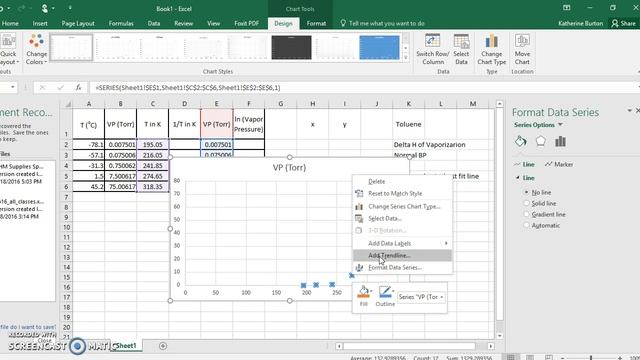The image size is (640, 360).
Task: Select the Automatic line radio button
Action: [526, 225]
